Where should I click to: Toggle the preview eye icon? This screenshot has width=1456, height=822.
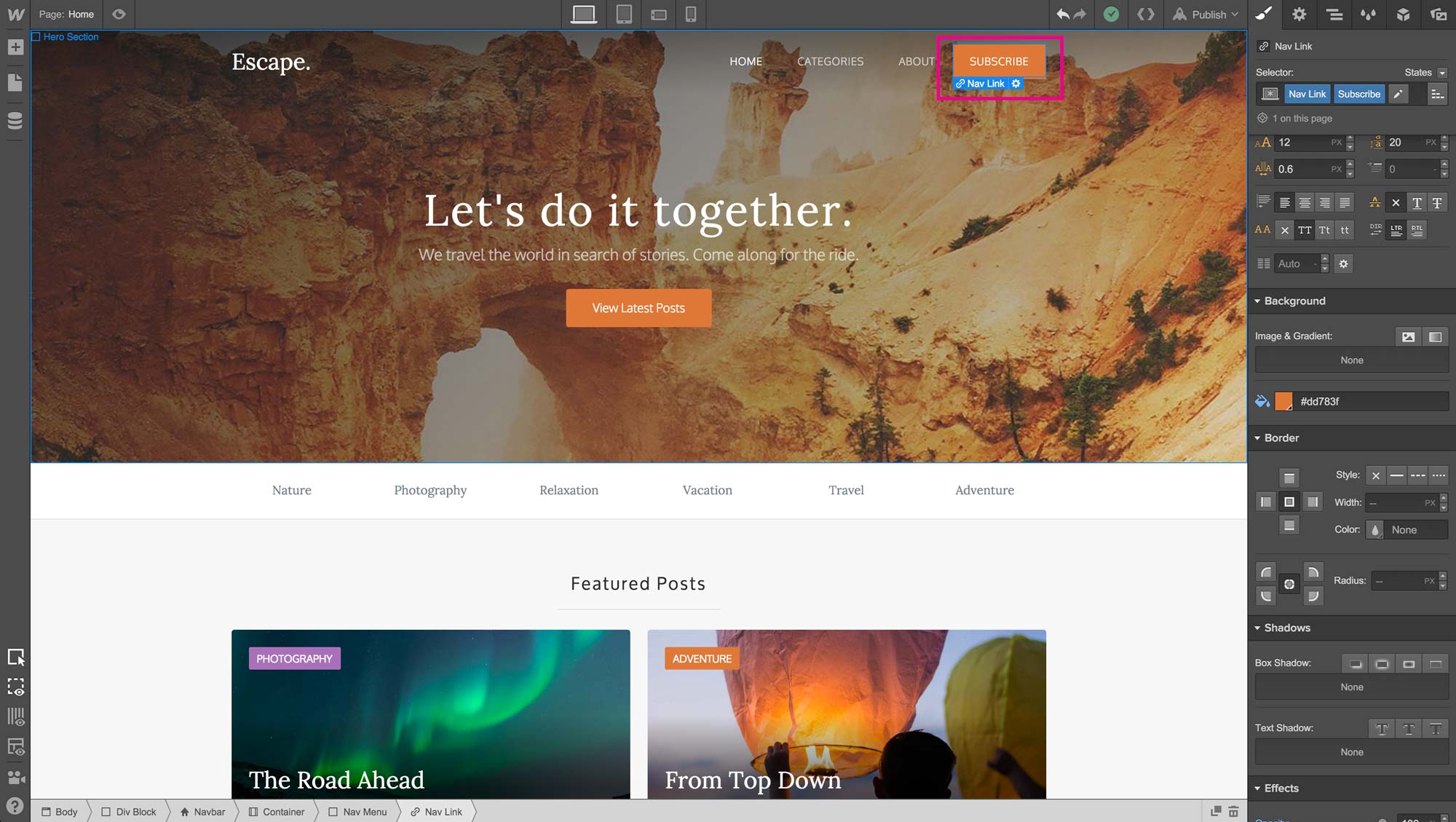tap(119, 14)
